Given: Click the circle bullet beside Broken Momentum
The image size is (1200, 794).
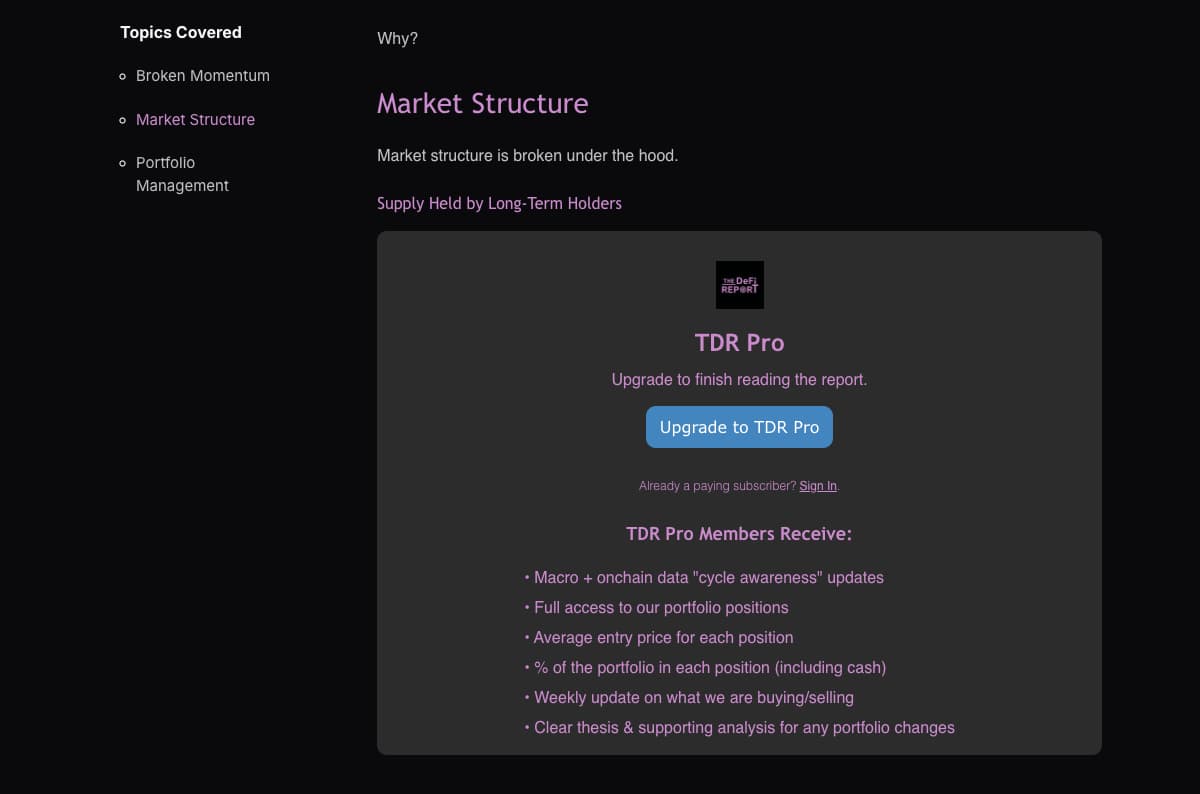Looking at the screenshot, I should (x=121, y=76).
